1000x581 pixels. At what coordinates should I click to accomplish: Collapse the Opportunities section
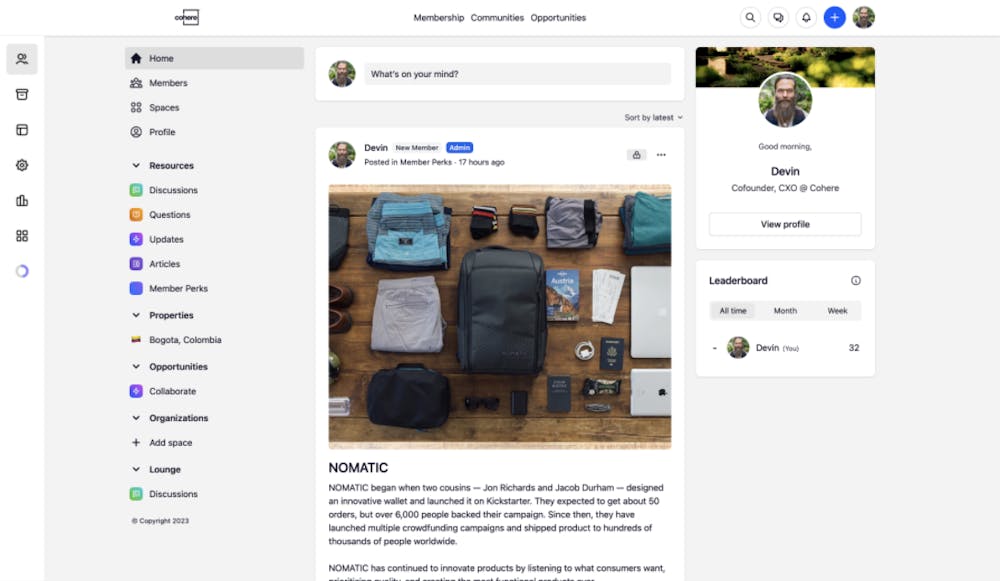pos(136,367)
